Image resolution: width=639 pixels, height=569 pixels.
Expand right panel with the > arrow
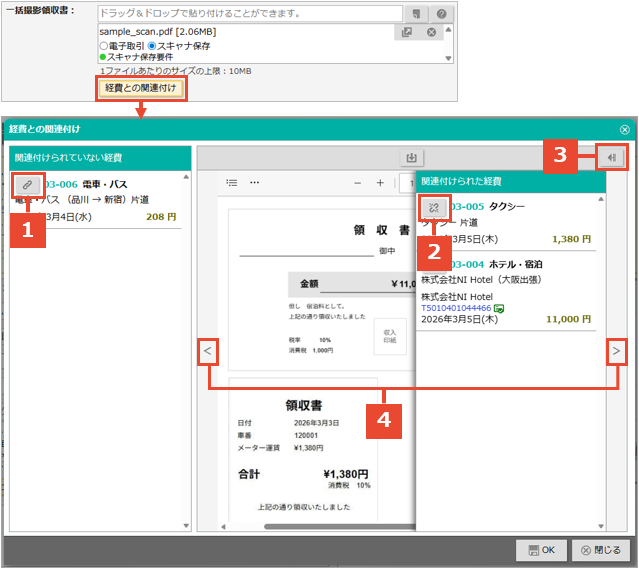(616, 351)
